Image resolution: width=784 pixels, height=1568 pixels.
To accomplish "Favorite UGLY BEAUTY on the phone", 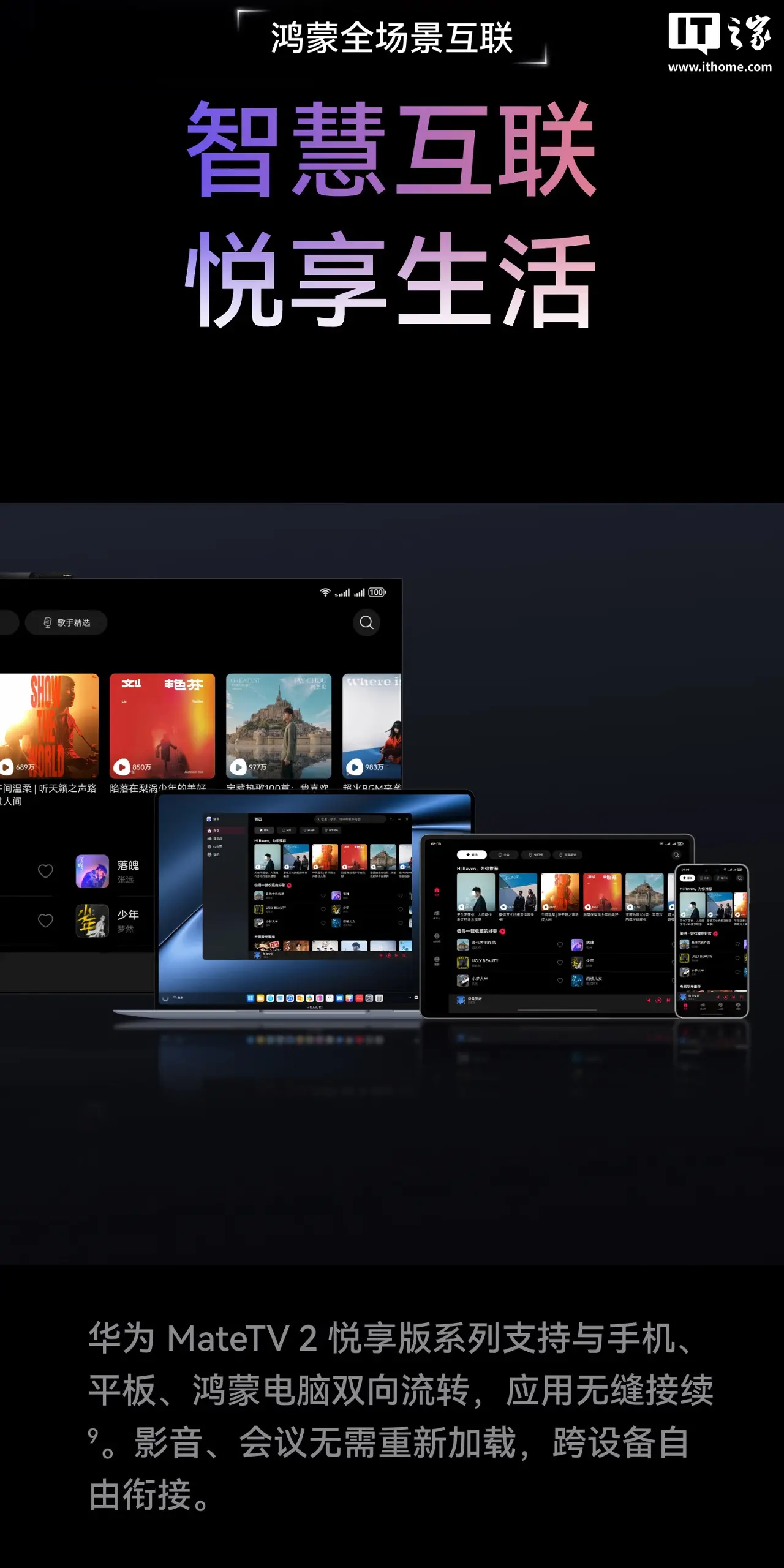I will click(x=737, y=958).
